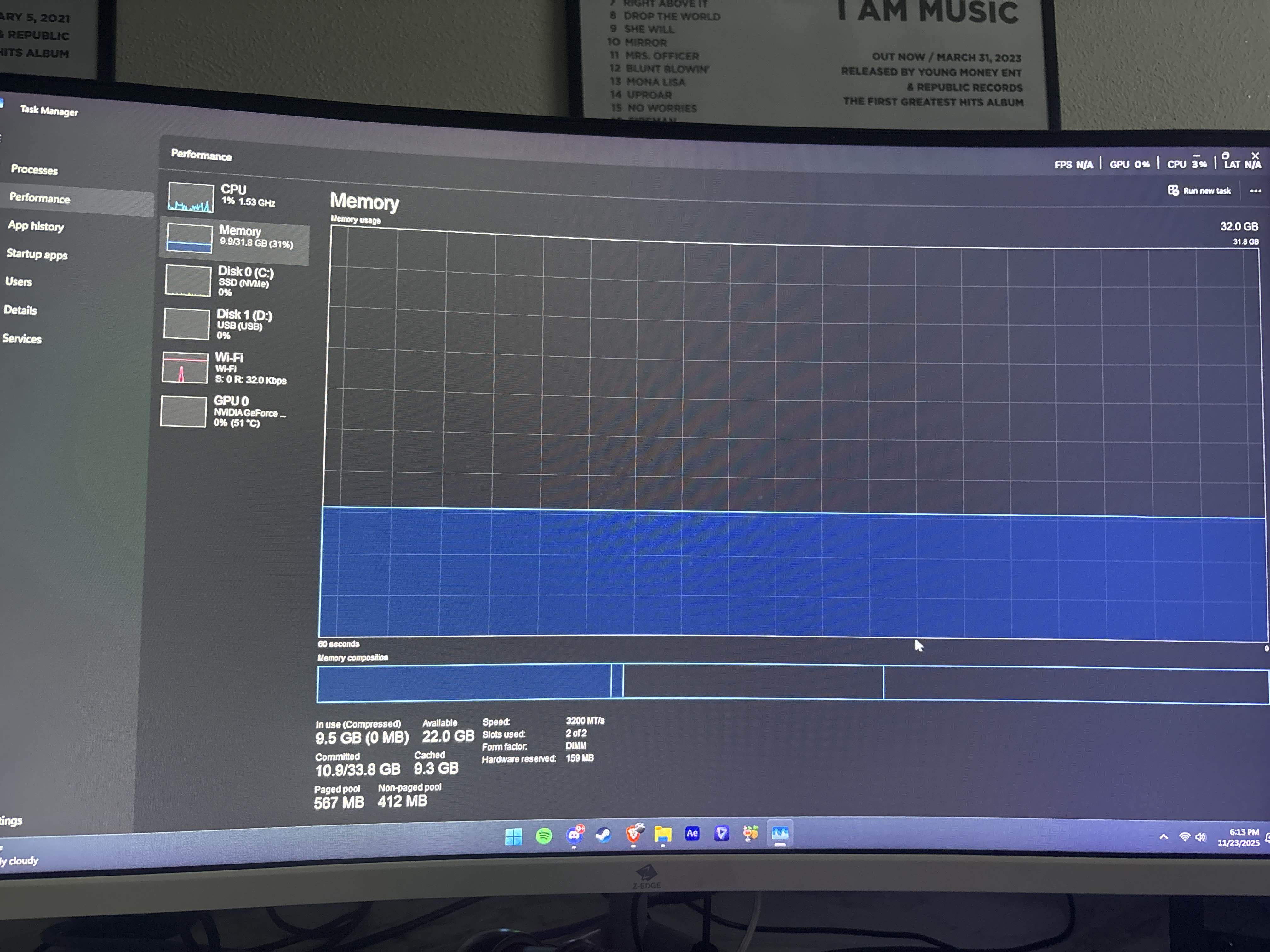Open the App history tab
The height and width of the screenshot is (952, 1270).
pyautogui.click(x=36, y=226)
